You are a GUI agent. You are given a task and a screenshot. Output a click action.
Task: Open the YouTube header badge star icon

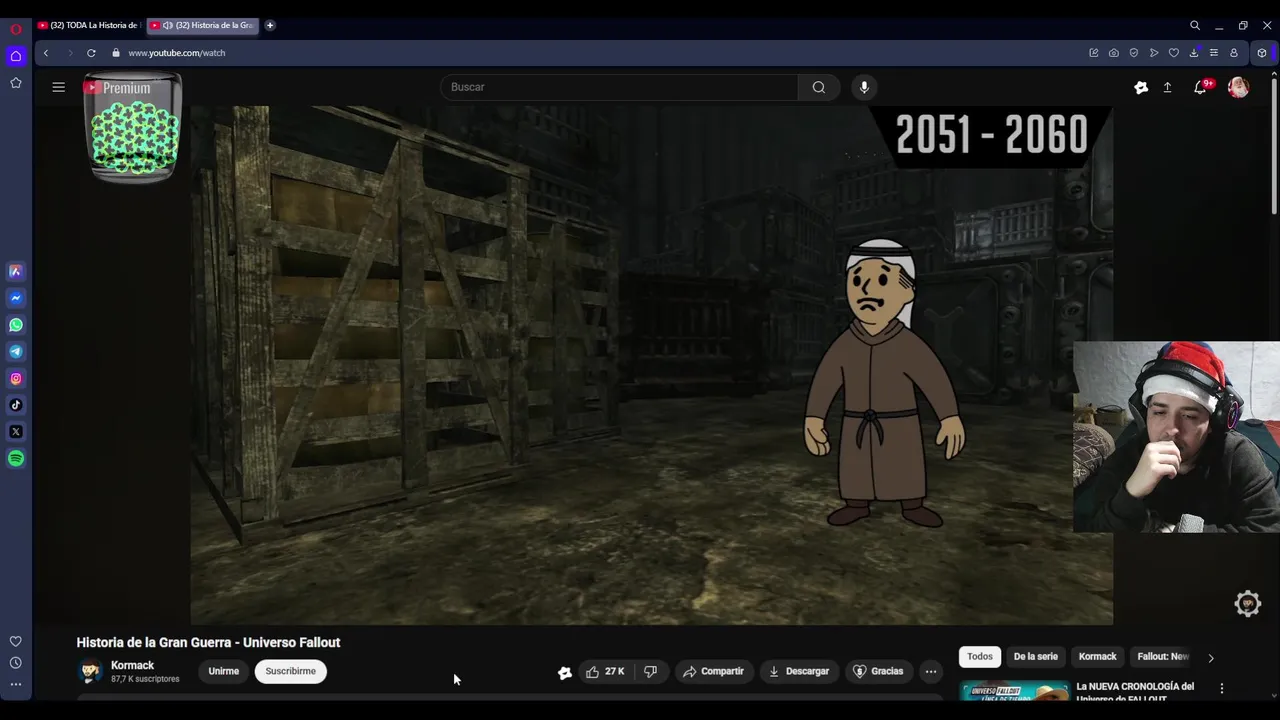1141,88
